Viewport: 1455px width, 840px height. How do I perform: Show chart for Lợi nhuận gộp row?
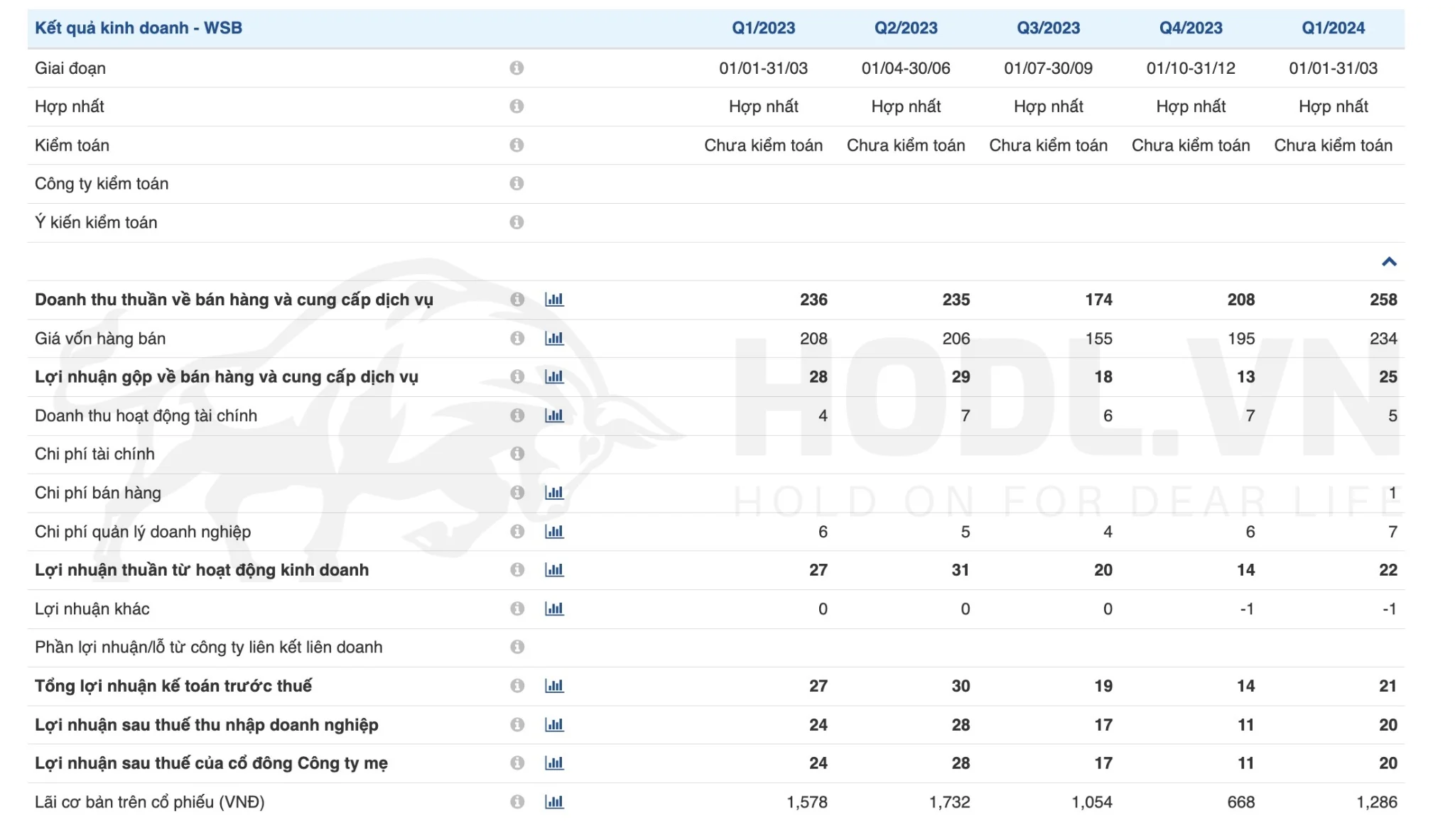554,377
